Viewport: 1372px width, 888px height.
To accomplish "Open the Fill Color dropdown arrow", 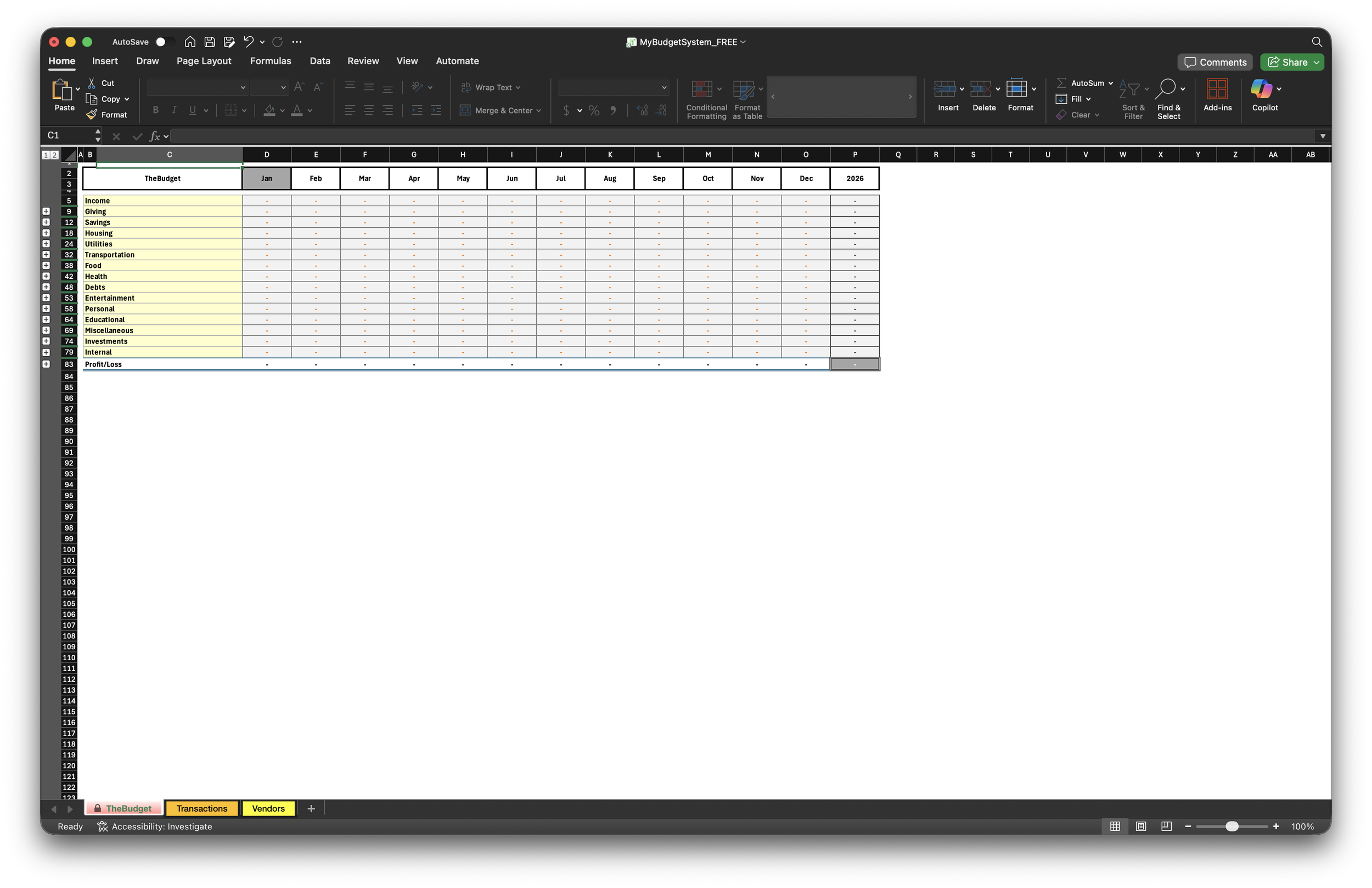I will pyautogui.click(x=282, y=110).
